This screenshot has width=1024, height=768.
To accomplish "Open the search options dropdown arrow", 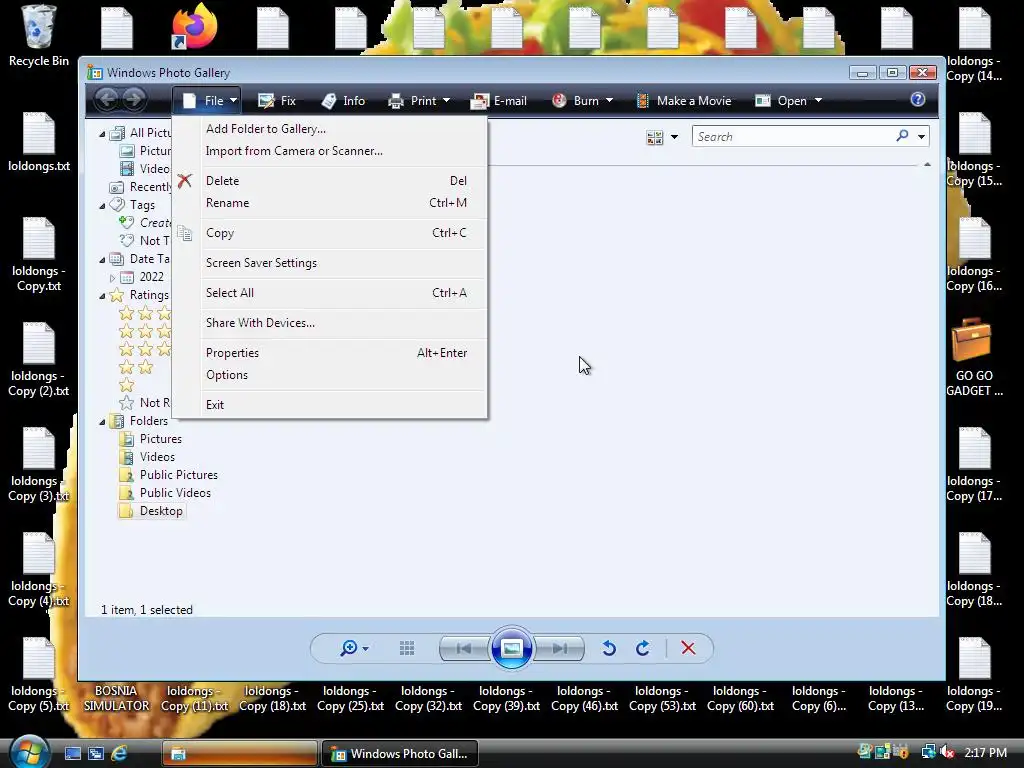I will tap(921, 137).
